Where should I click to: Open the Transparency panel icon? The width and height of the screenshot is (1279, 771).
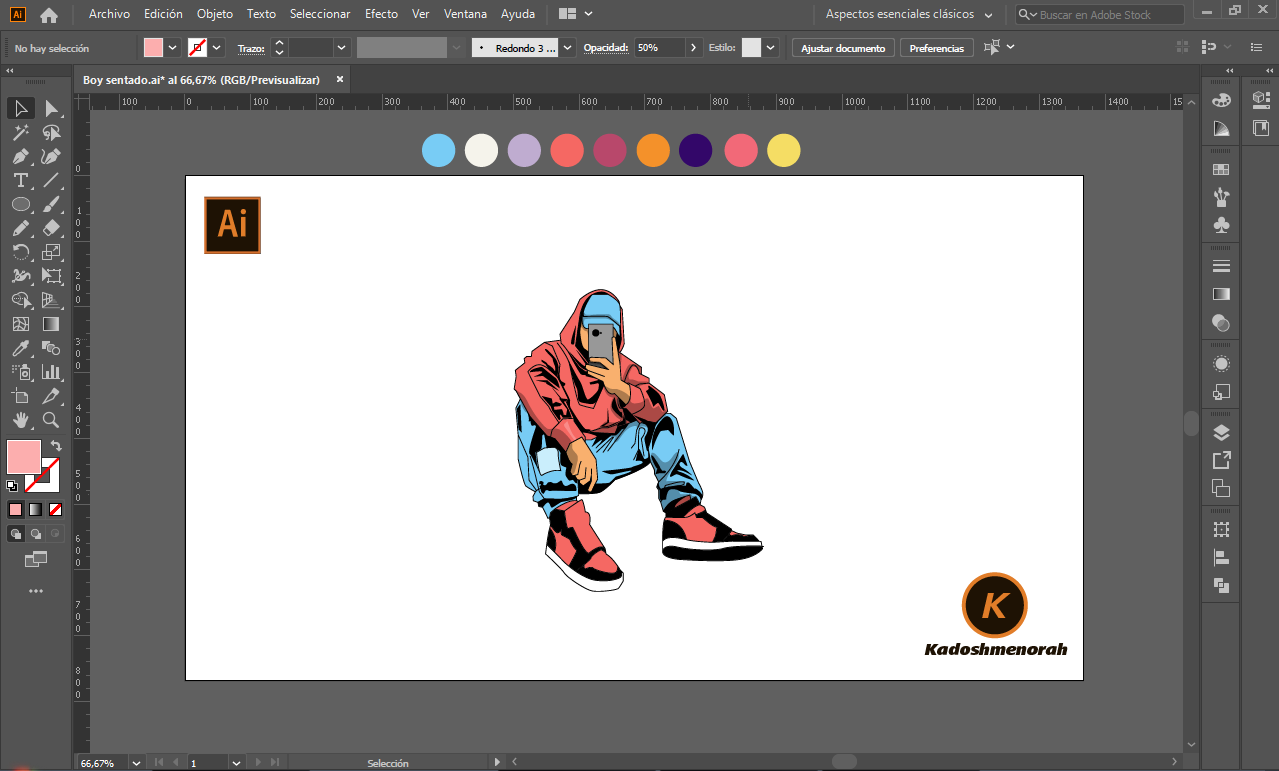1221,323
